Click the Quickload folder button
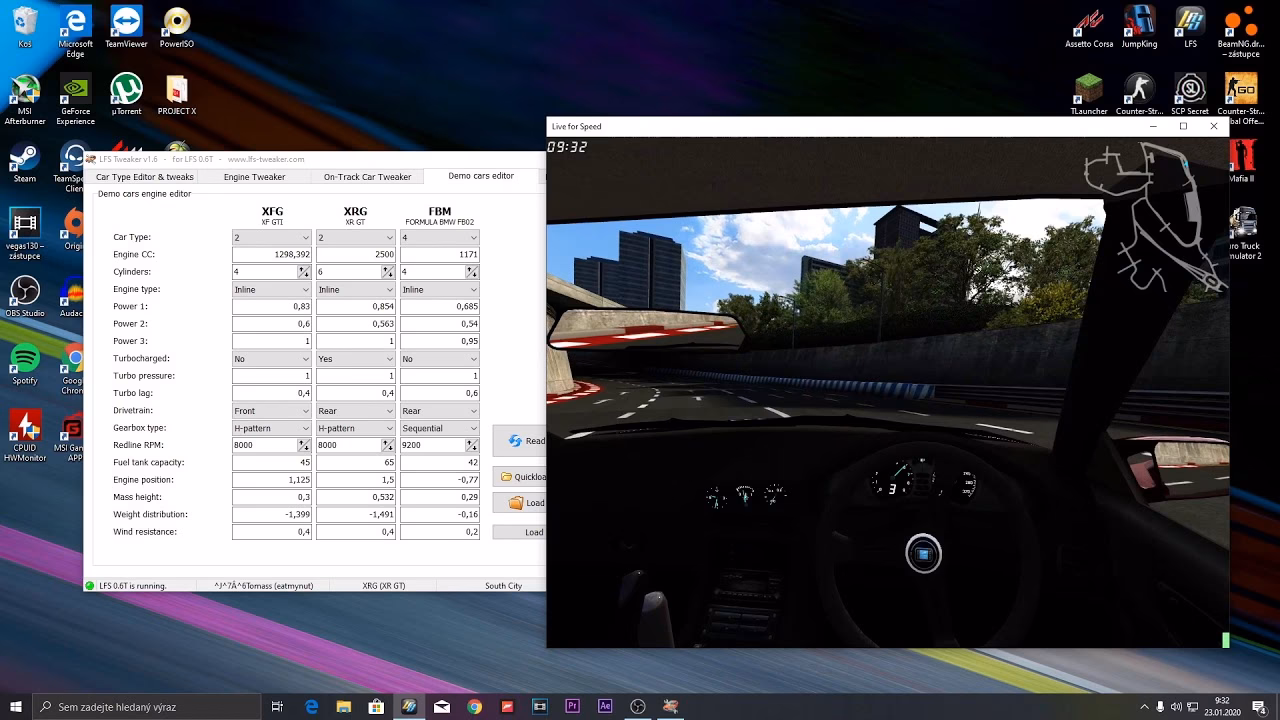Viewport: 1280px width, 720px height. click(522, 477)
